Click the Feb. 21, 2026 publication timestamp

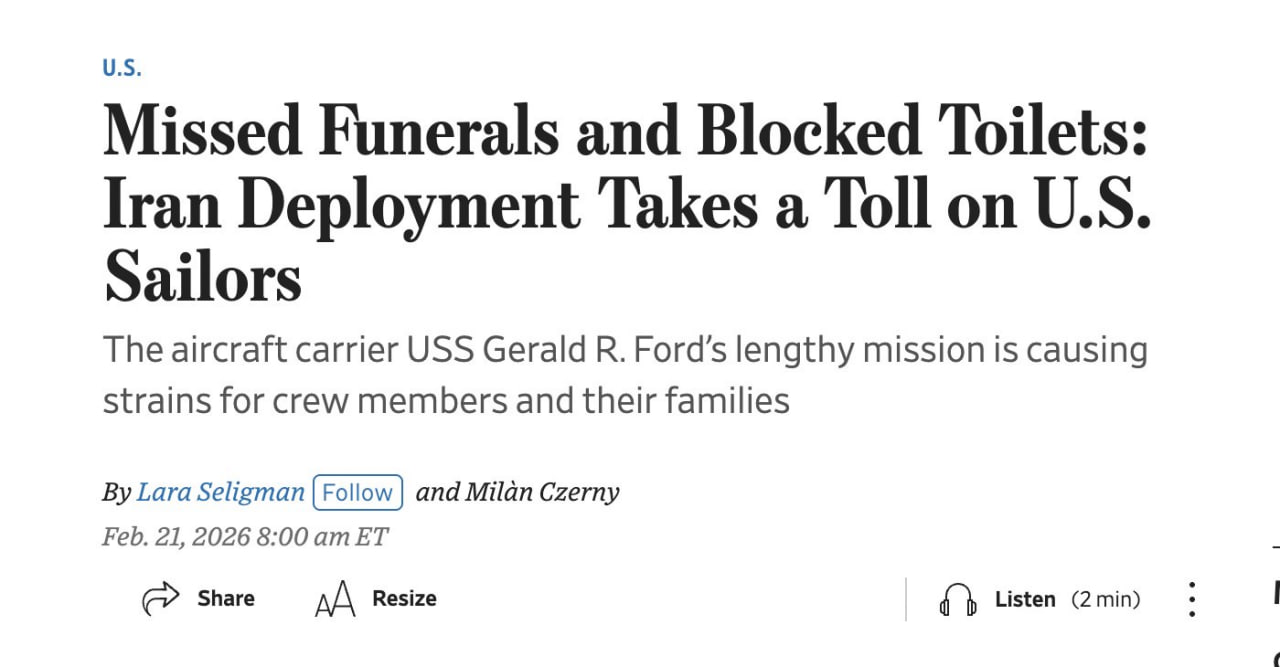(244, 537)
